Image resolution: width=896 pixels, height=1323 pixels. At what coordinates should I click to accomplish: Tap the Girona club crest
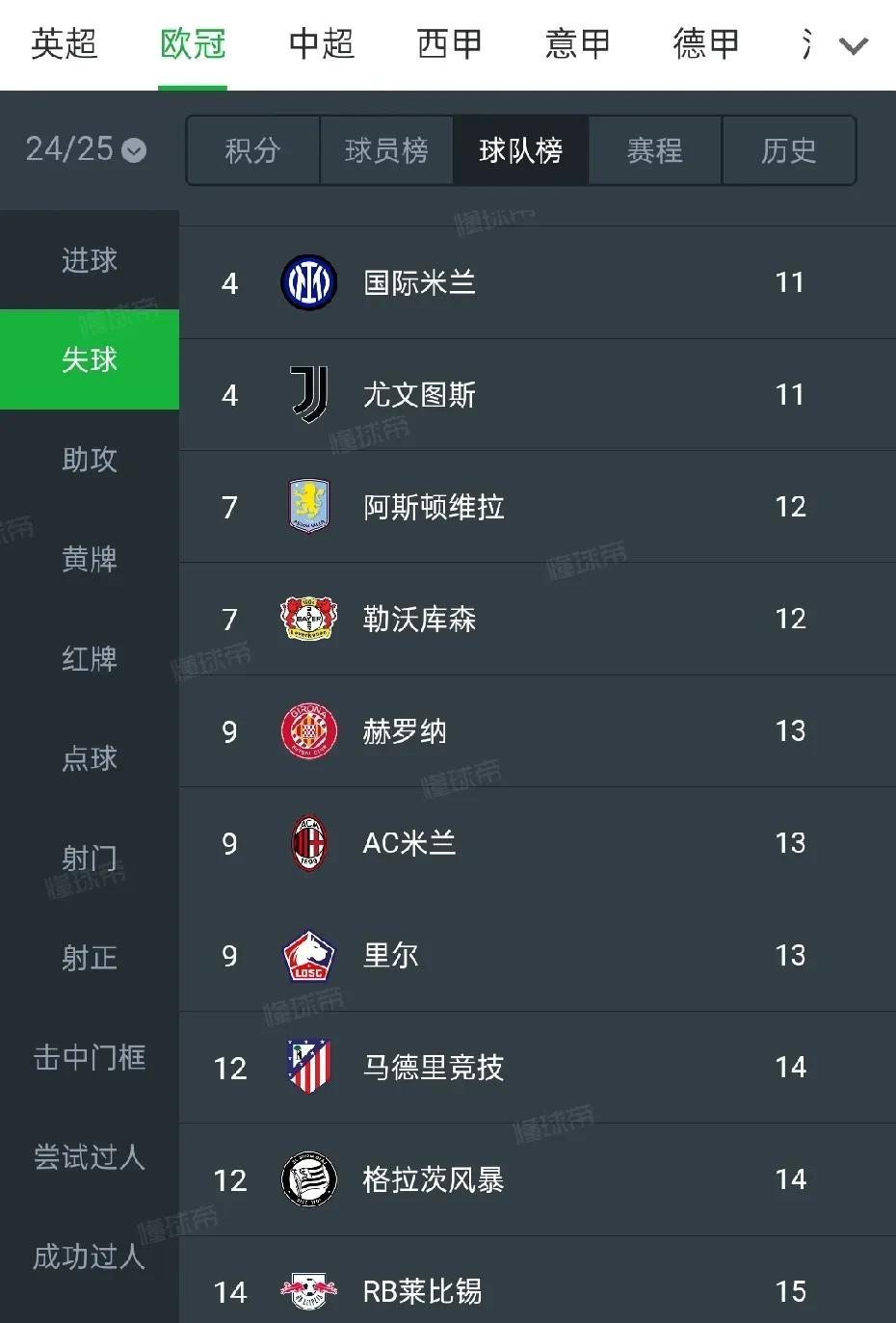click(x=308, y=731)
